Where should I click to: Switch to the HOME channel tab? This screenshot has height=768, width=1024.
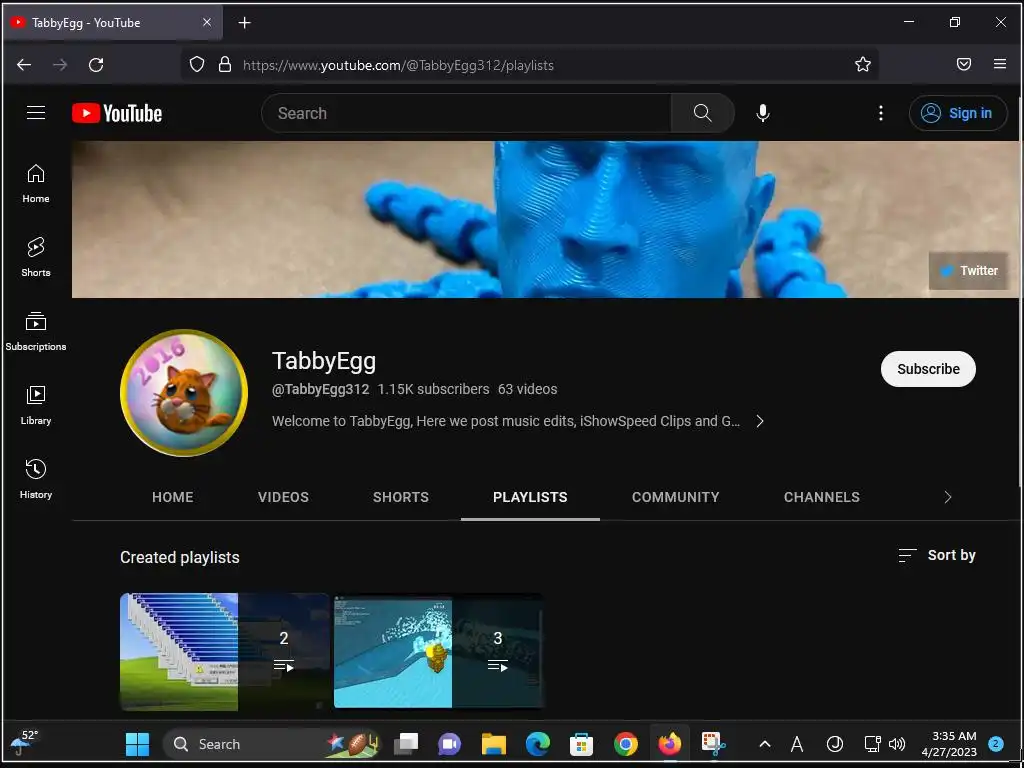pos(172,497)
